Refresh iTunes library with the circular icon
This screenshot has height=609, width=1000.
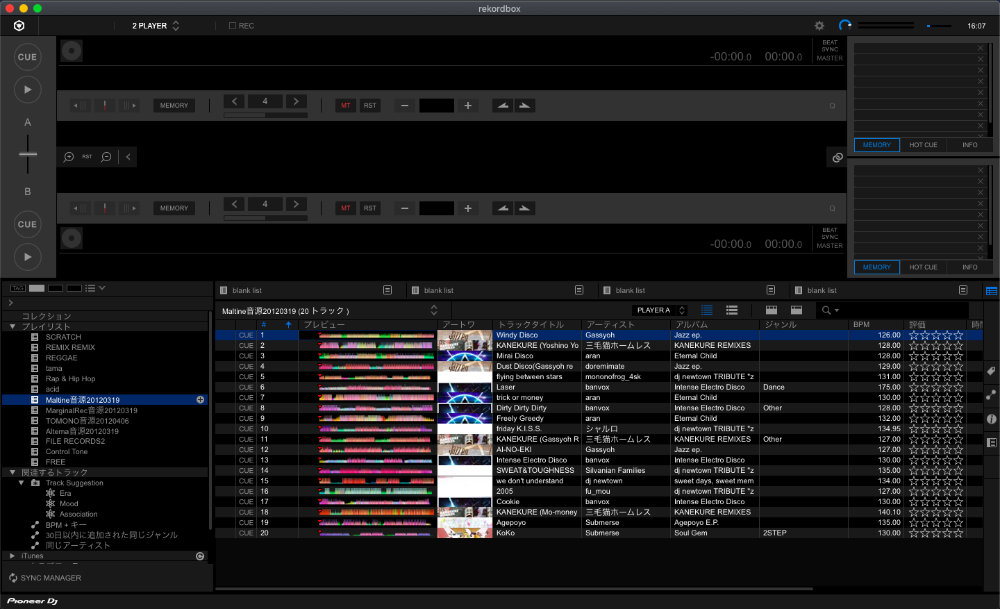200,556
